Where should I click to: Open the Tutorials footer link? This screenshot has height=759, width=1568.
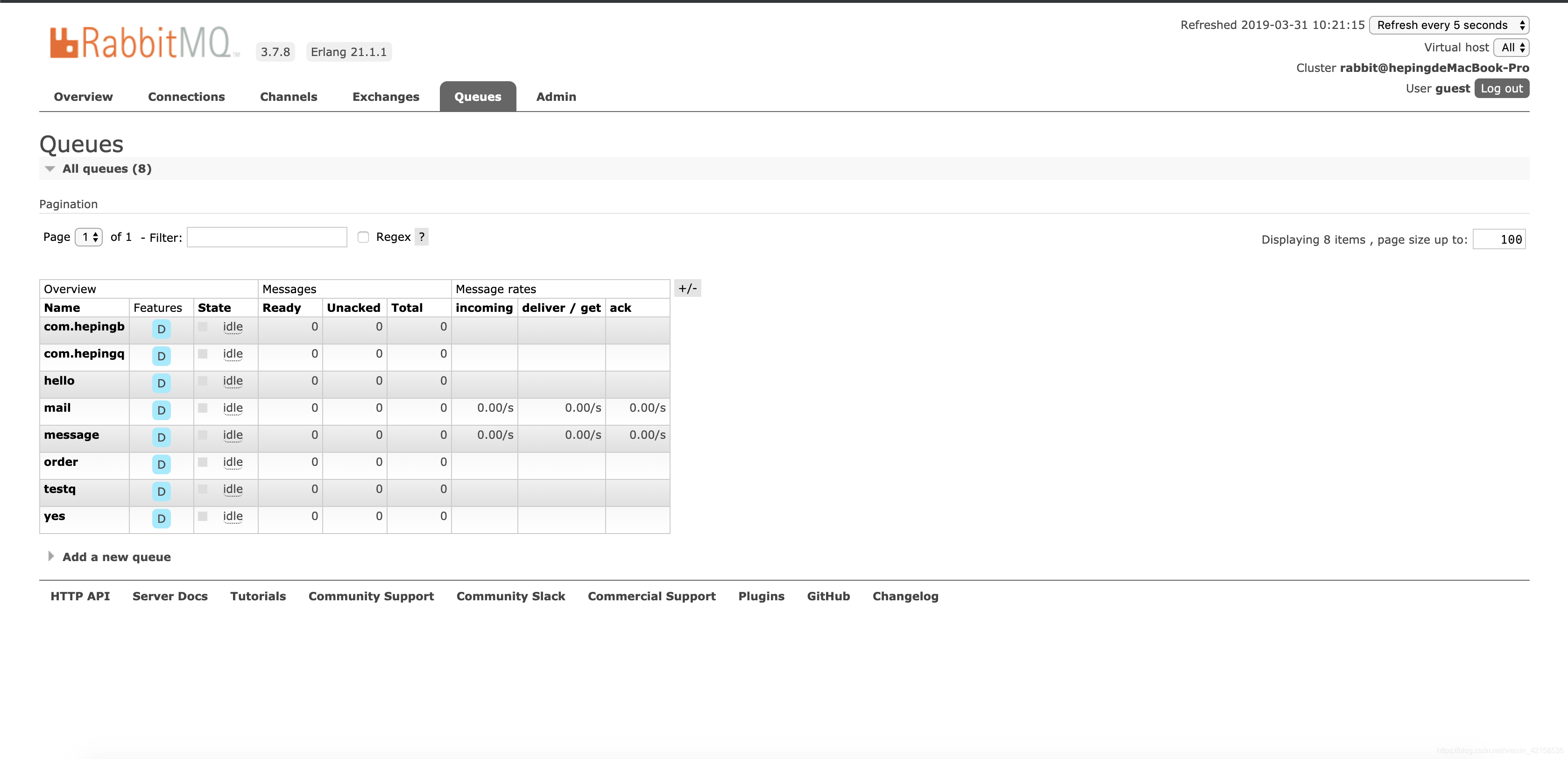click(258, 597)
